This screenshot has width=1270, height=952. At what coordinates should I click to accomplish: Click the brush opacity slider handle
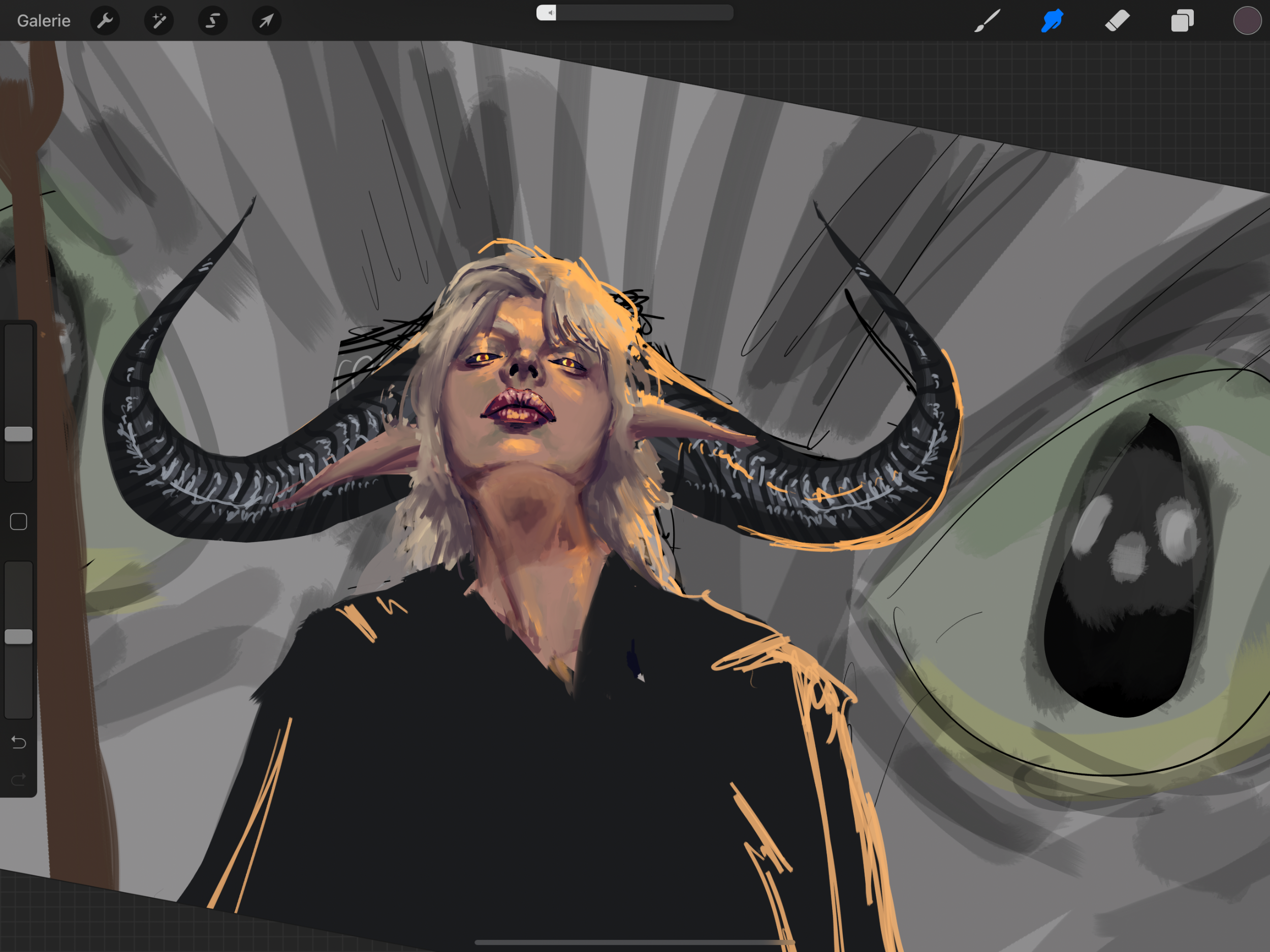pos(18,636)
